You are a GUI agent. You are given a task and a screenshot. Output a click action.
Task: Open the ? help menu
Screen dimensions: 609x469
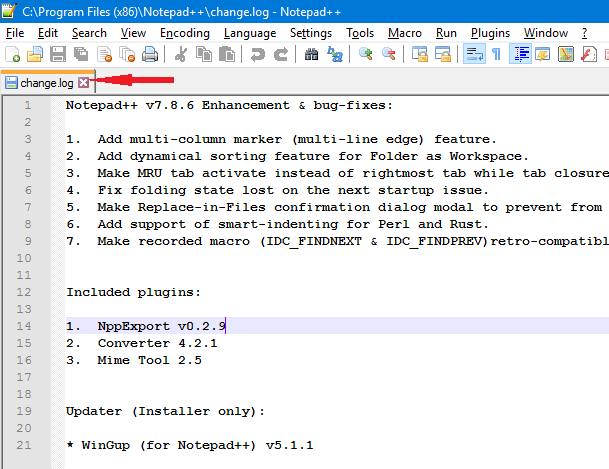click(584, 33)
